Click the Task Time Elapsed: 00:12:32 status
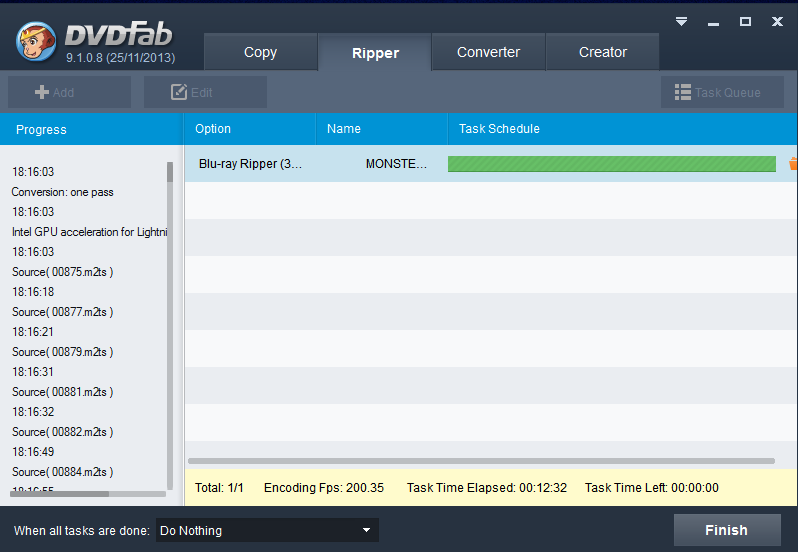The width and height of the screenshot is (798, 552). [x=487, y=488]
